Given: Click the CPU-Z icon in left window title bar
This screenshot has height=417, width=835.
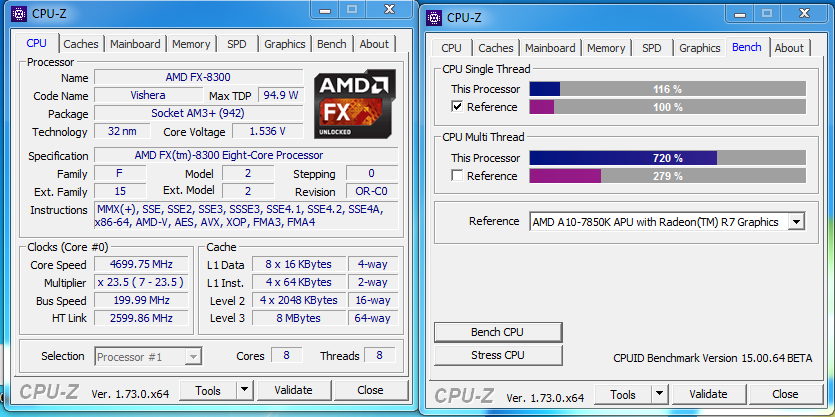Looking at the screenshot, I should 19,13.
